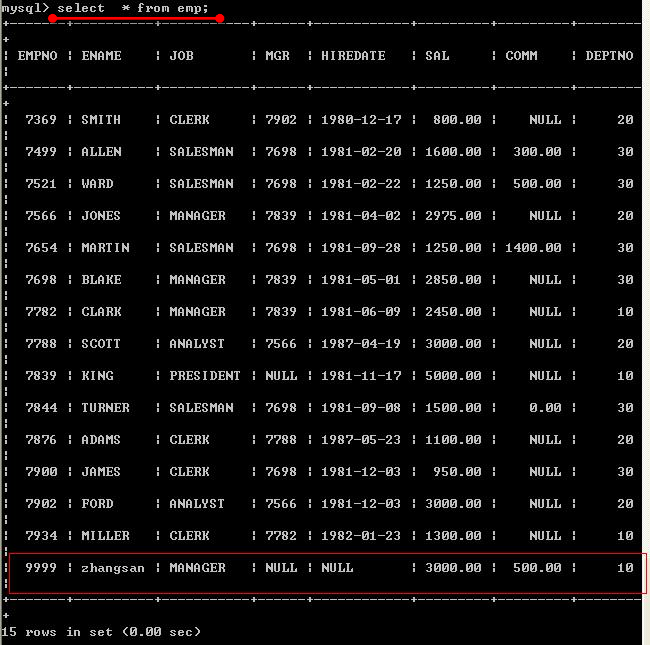Click hire date 1981-09-08
The image size is (650, 645).
click(x=361, y=408)
